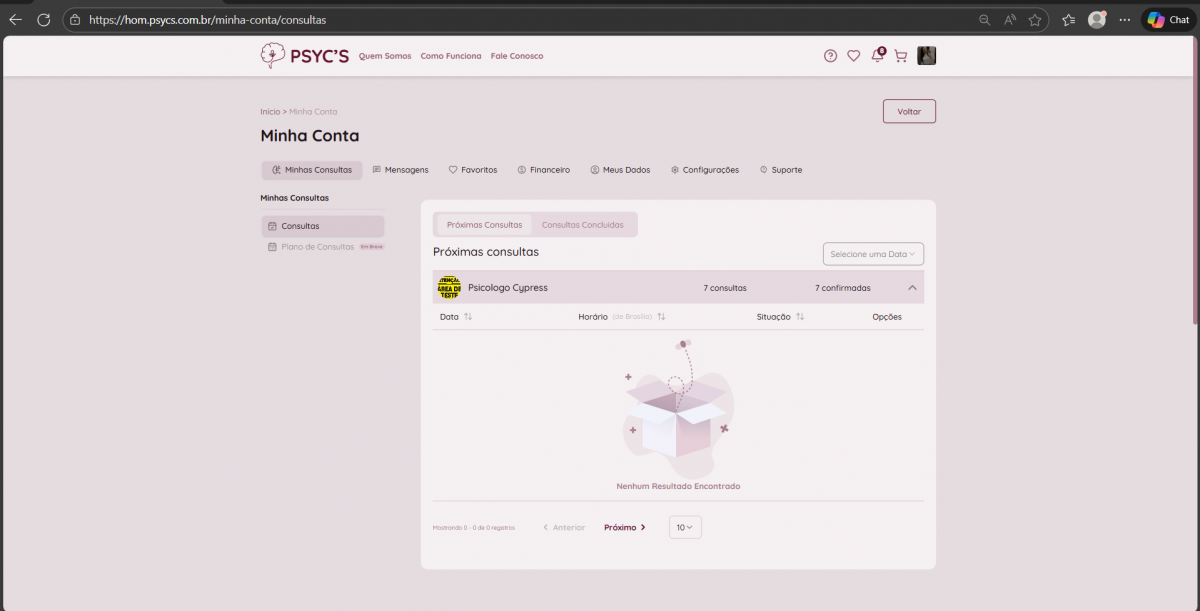Image resolution: width=1200 pixels, height=611 pixels.
Task: Click the Próximo pagination link
Action: (x=624, y=527)
